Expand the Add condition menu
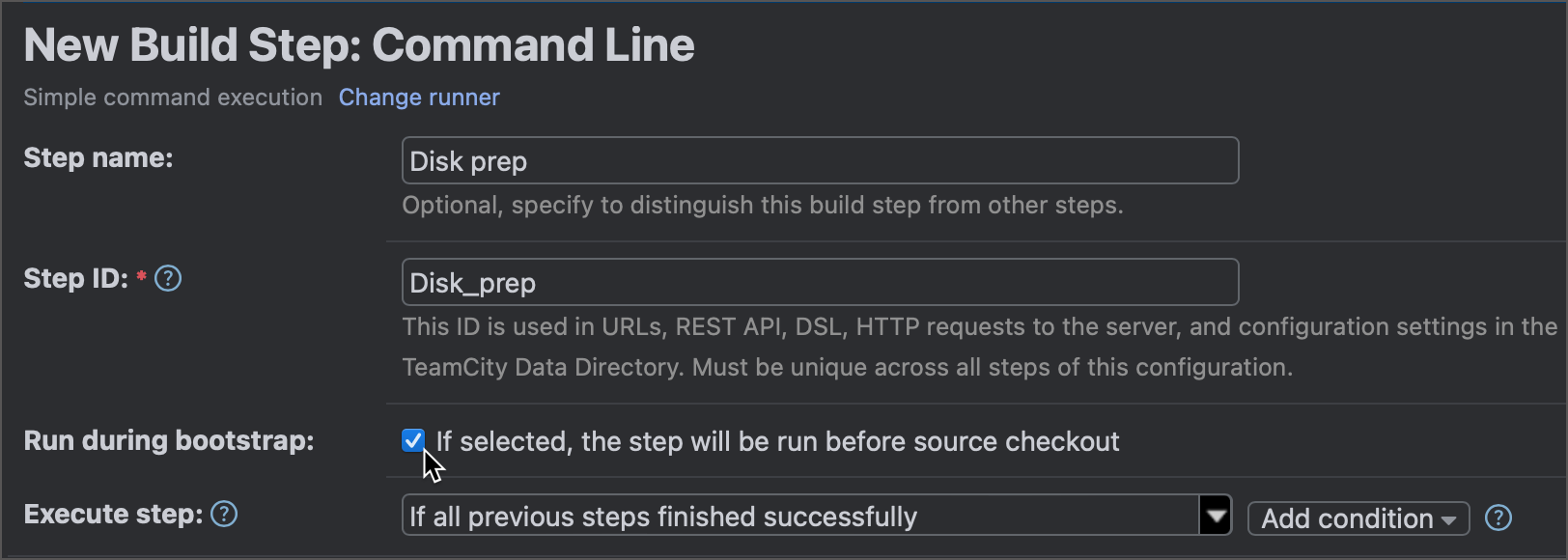 click(1358, 518)
